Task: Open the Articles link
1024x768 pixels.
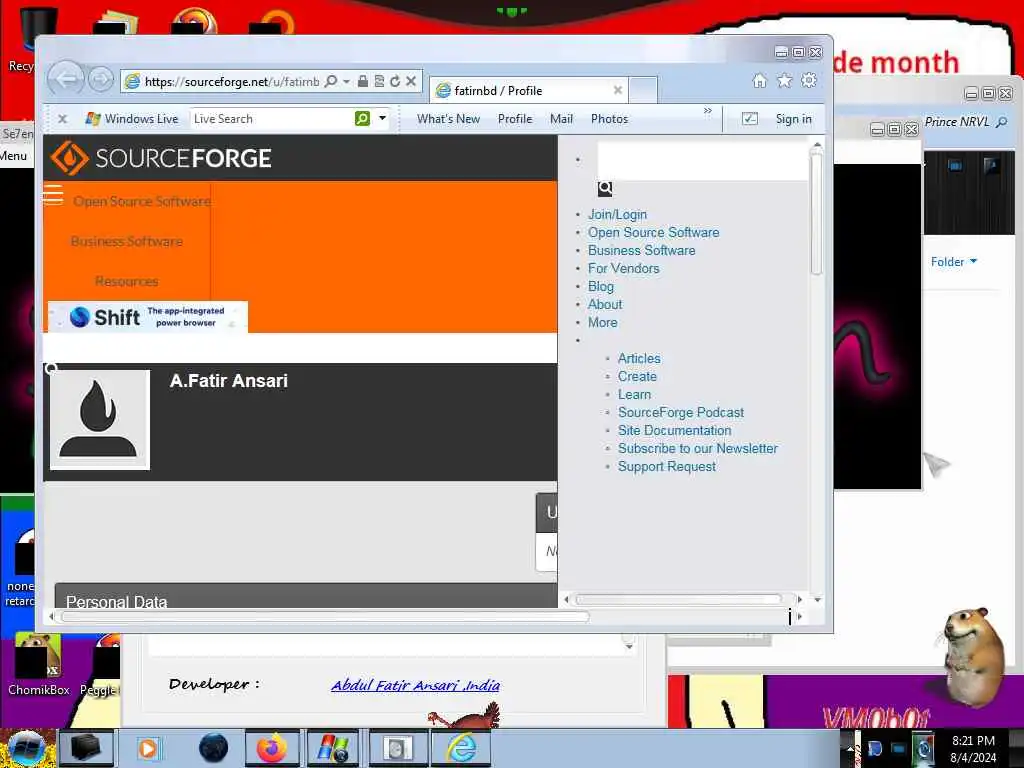Action: pyautogui.click(x=639, y=359)
